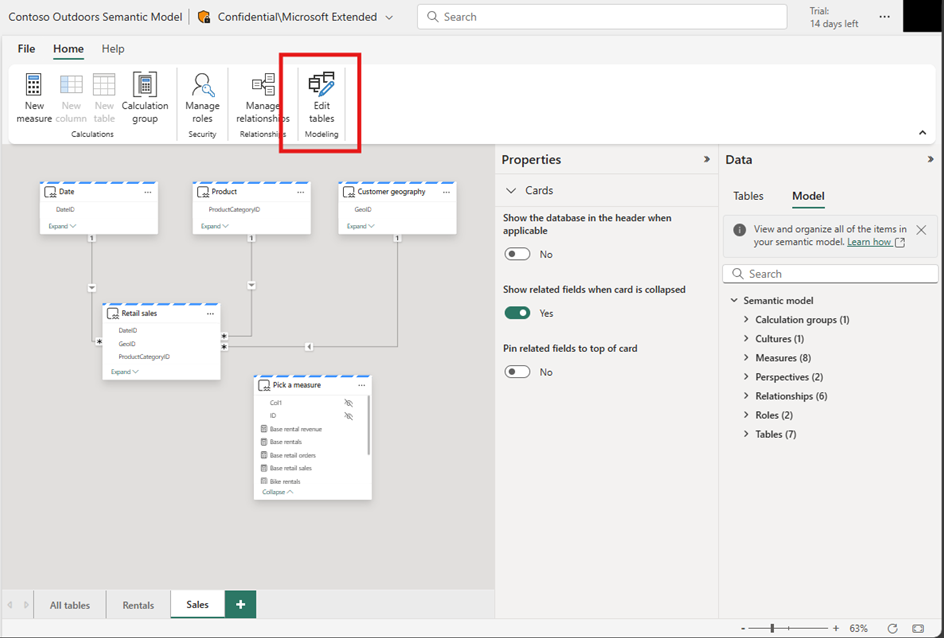This screenshot has width=944, height=638.
Task: Expand Relationships (6) node
Action: pyautogui.click(x=746, y=396)
